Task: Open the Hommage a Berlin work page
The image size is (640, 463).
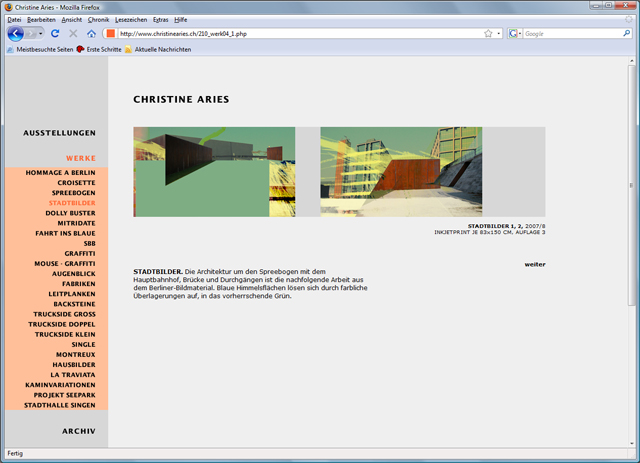Action: [x=60, y=172]
